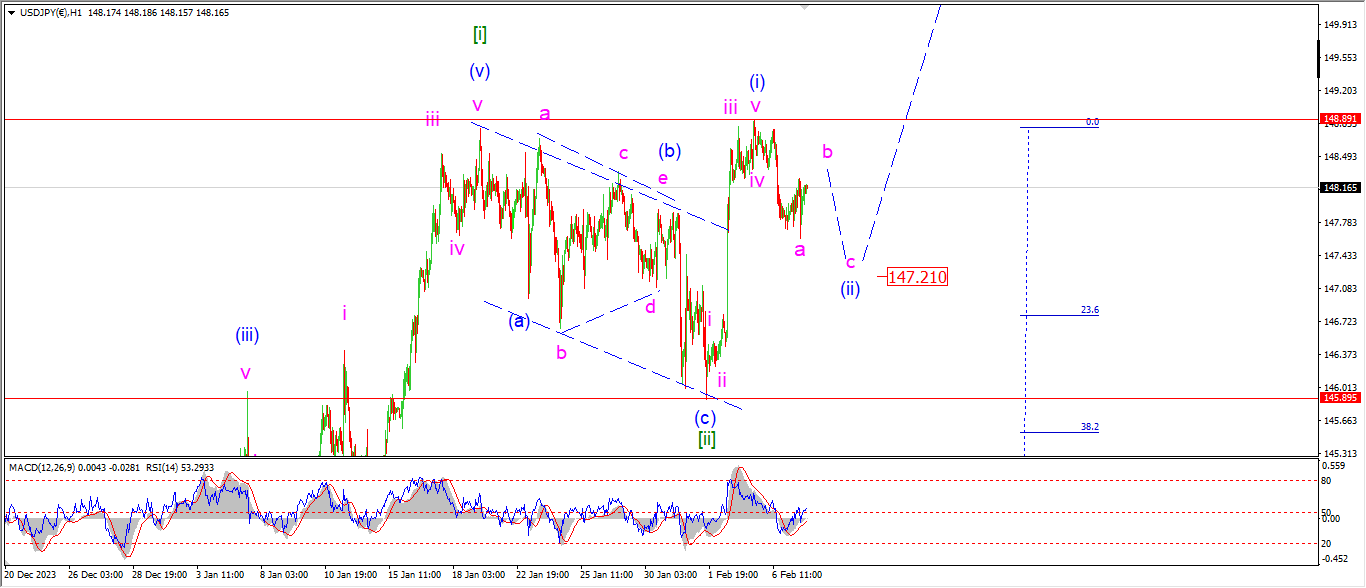Select the blue (iii) wave label

(x=247, y=336)
